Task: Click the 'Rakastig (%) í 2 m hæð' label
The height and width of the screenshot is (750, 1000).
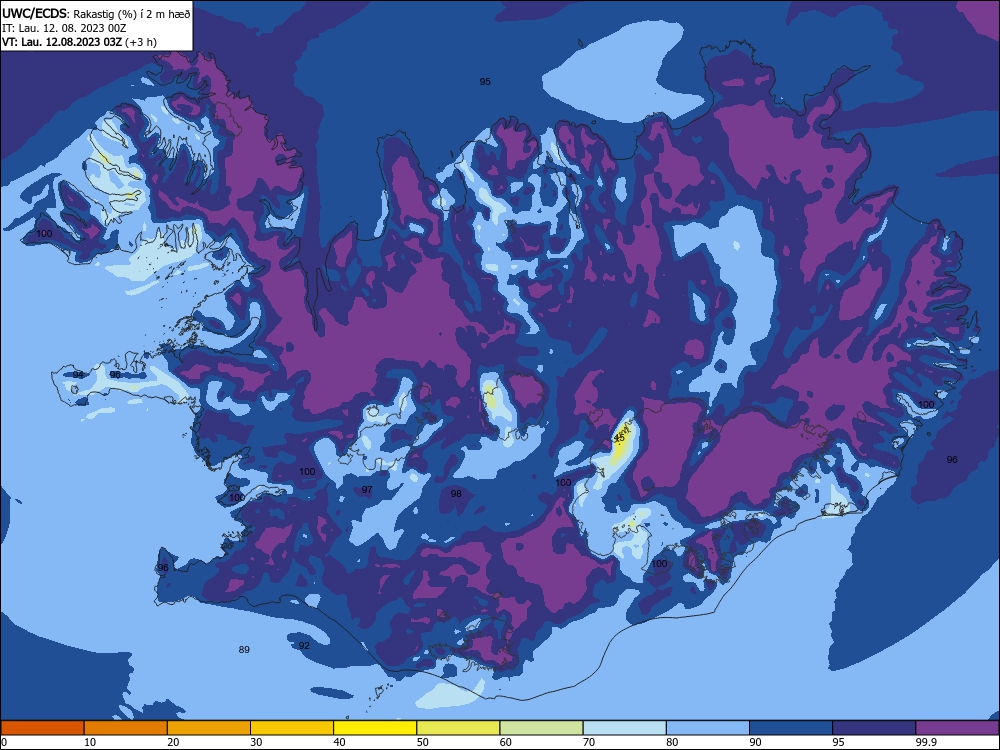Action: tap(132, 13)
